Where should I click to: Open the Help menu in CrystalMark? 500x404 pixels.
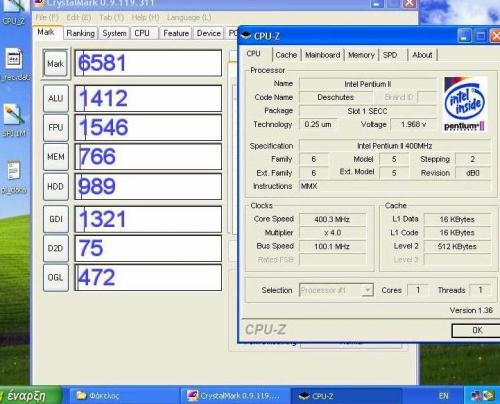(145, 17)
